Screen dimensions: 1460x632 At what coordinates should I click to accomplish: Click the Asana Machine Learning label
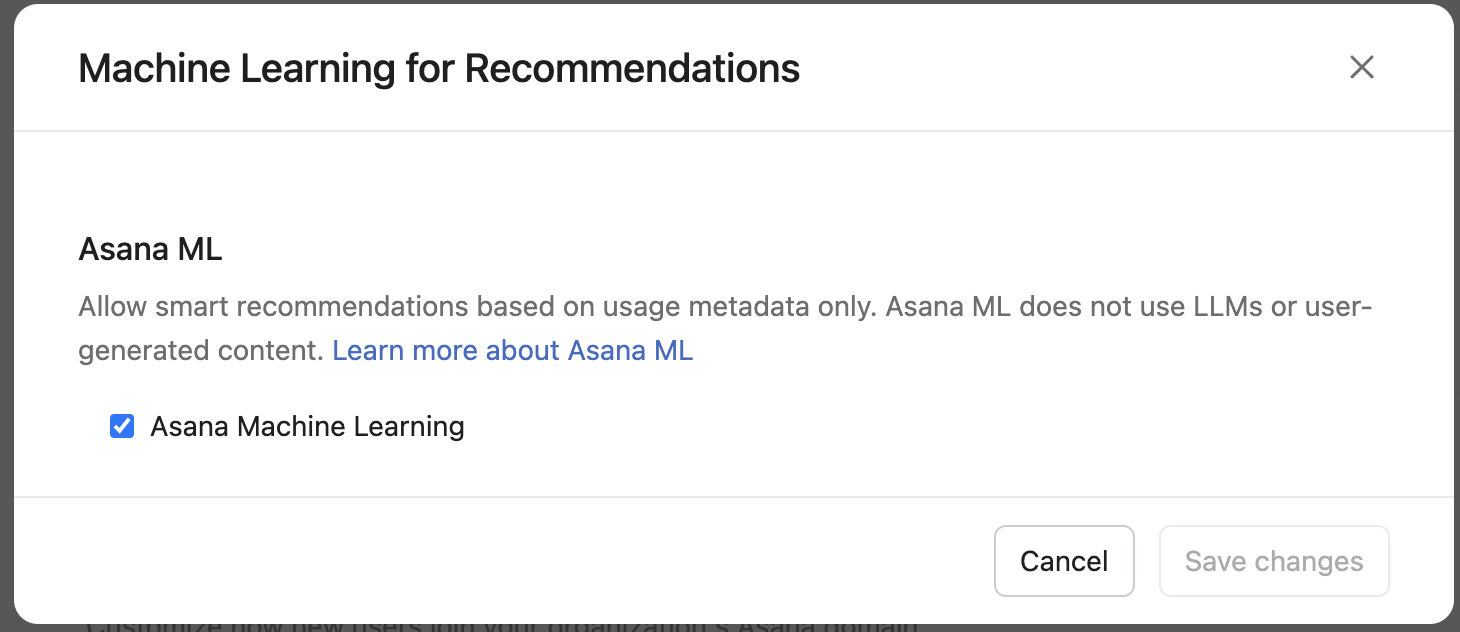[306, 426]
